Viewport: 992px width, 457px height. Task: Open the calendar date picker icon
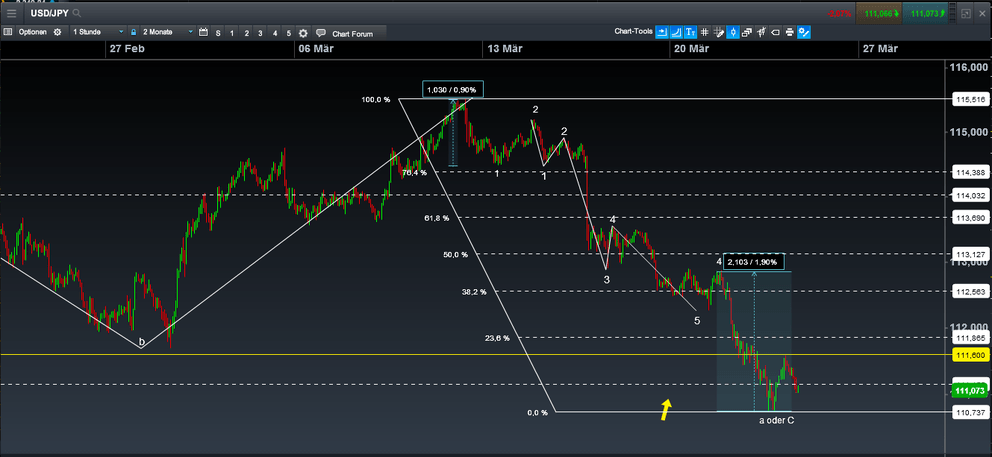(203, 32)
